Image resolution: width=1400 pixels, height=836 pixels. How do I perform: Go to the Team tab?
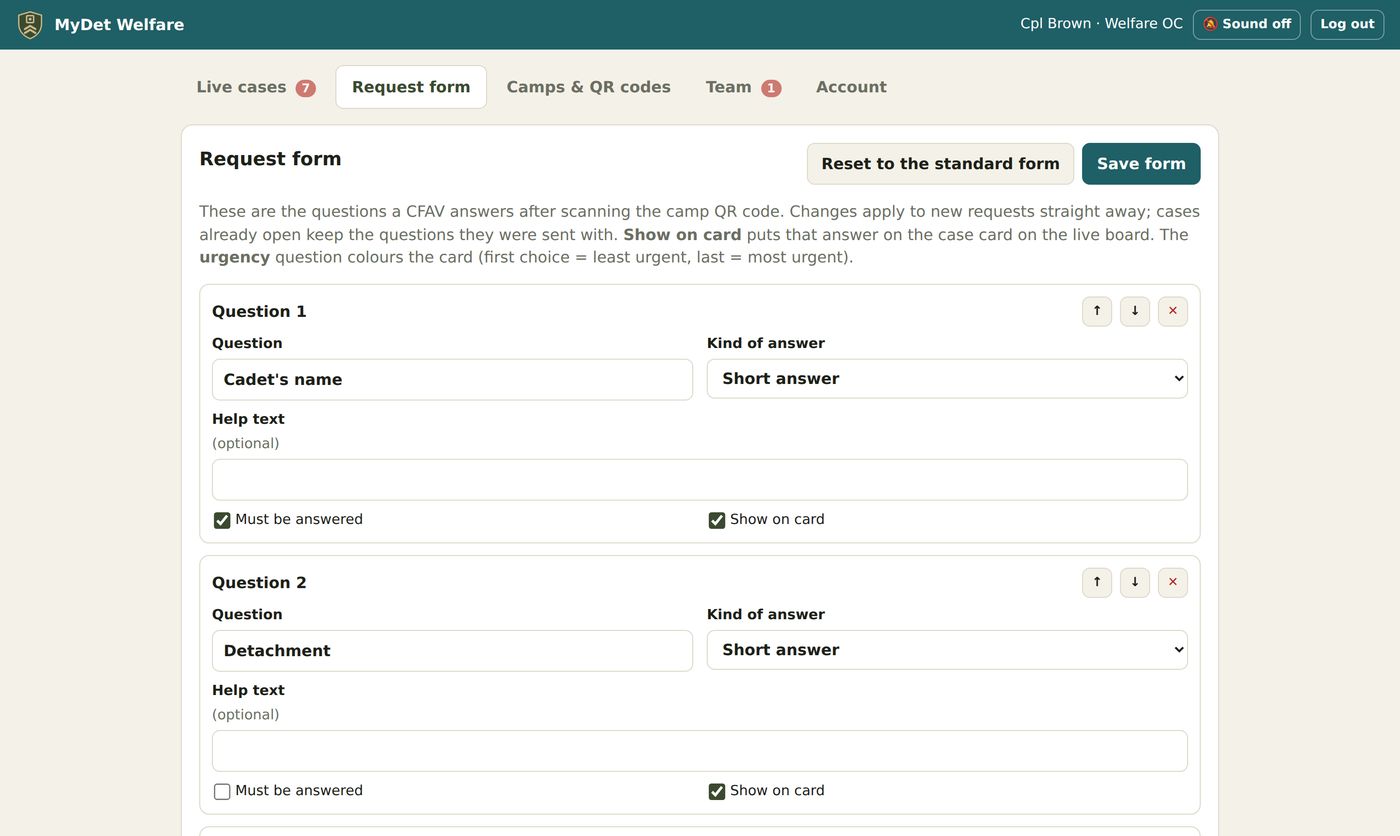pos(743,87)
